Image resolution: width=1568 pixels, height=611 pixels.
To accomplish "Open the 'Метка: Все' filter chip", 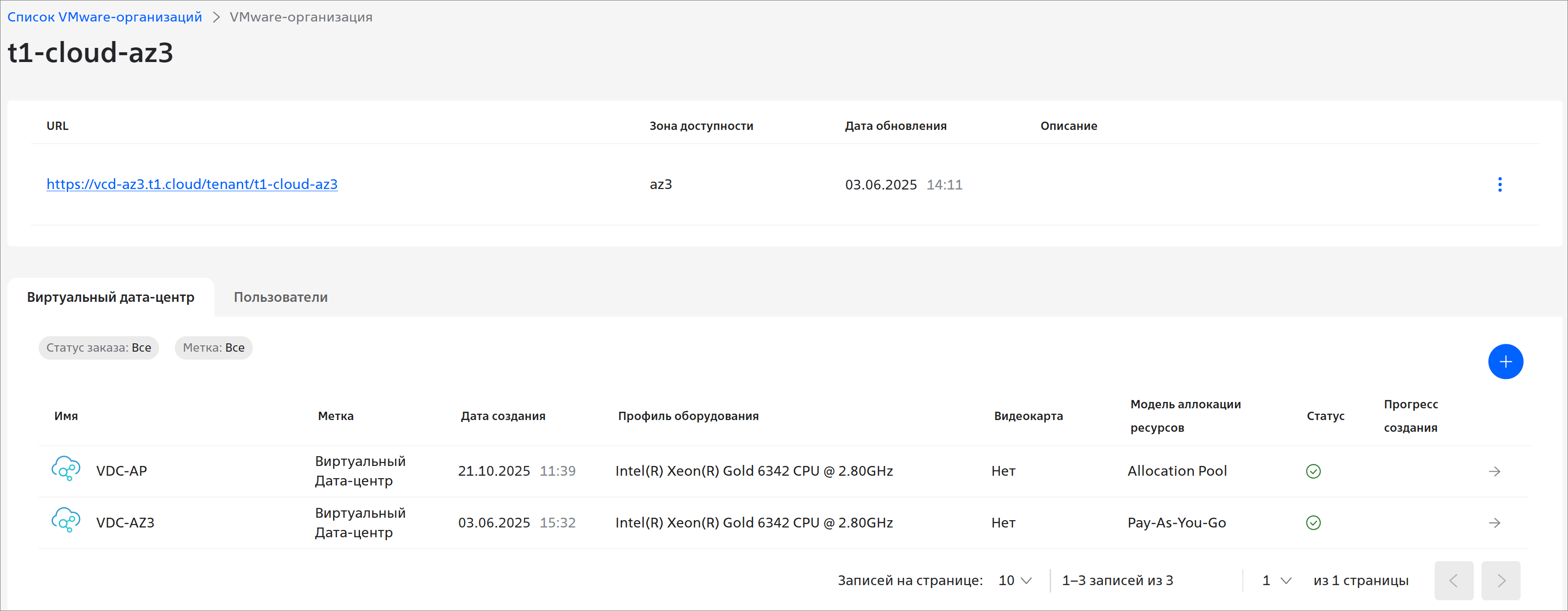I will click(x=213, y=348).
